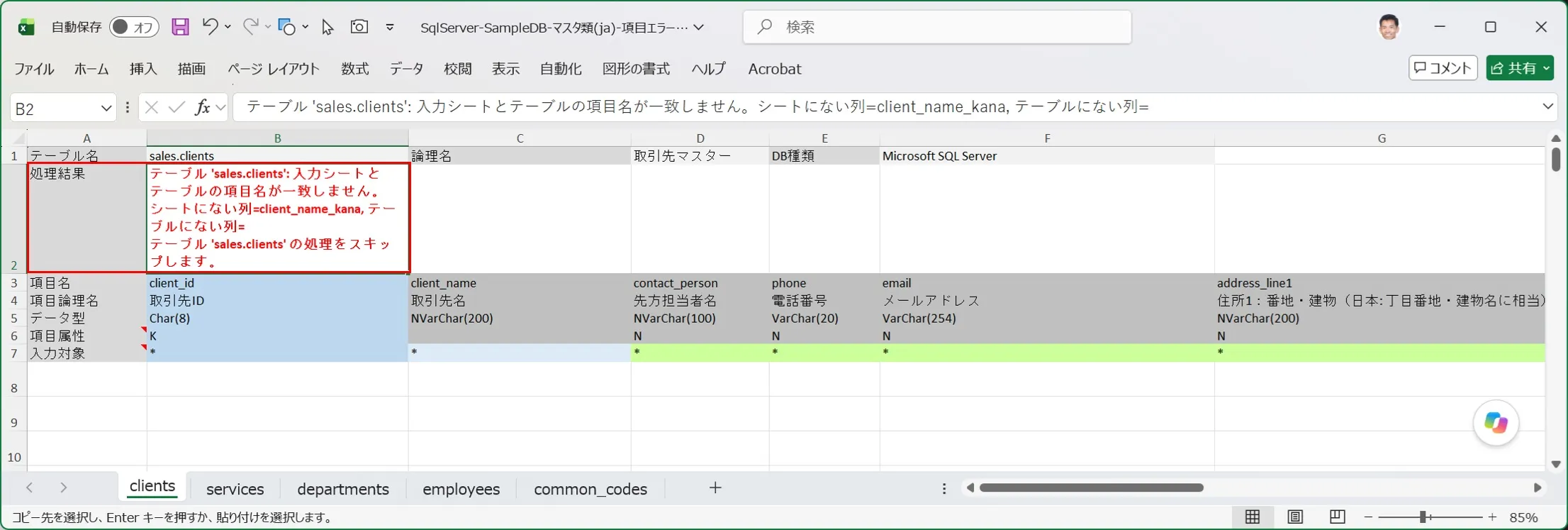Switch to Page Break Preview icon
Screen dimensions: 1568x530
(x=1338, y=517)
